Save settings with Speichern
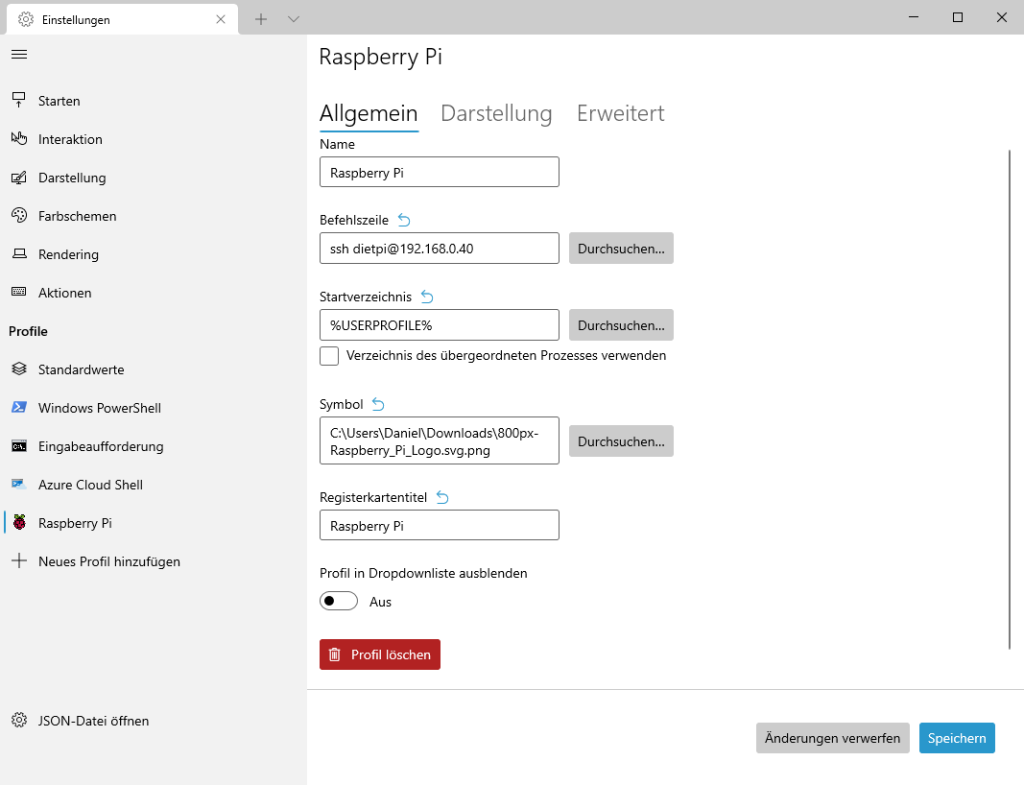1024x785 pixels. (957, 738)
